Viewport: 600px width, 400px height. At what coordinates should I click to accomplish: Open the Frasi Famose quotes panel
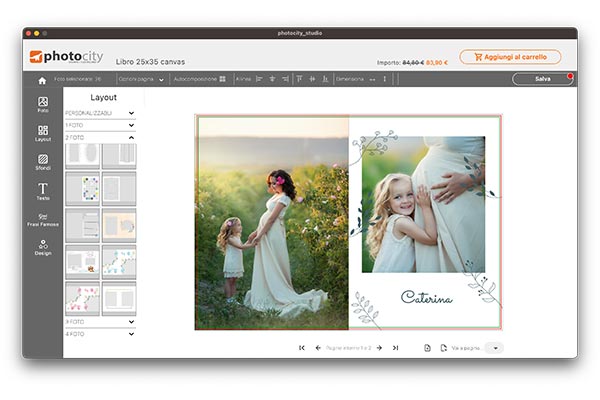click(x=43, y=220)
